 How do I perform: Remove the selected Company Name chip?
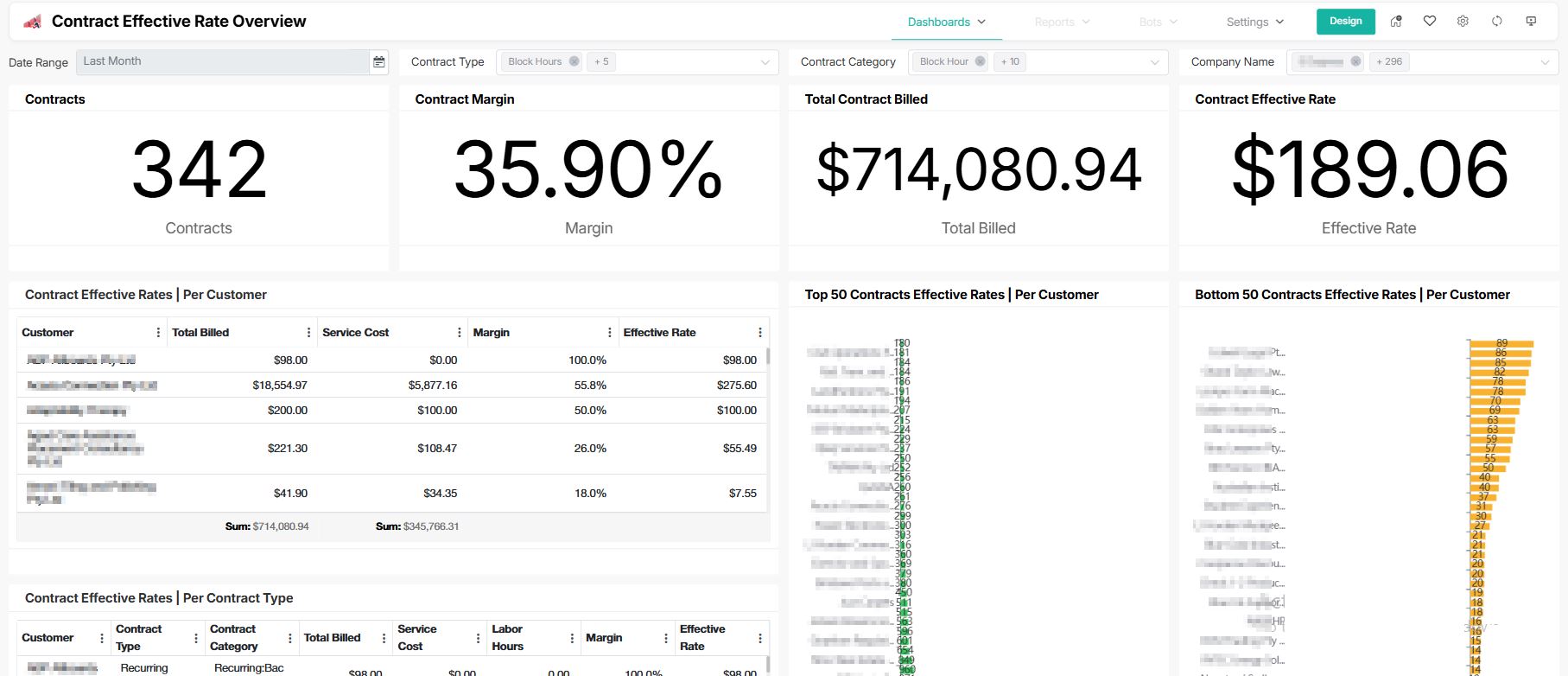(1355, 61)
